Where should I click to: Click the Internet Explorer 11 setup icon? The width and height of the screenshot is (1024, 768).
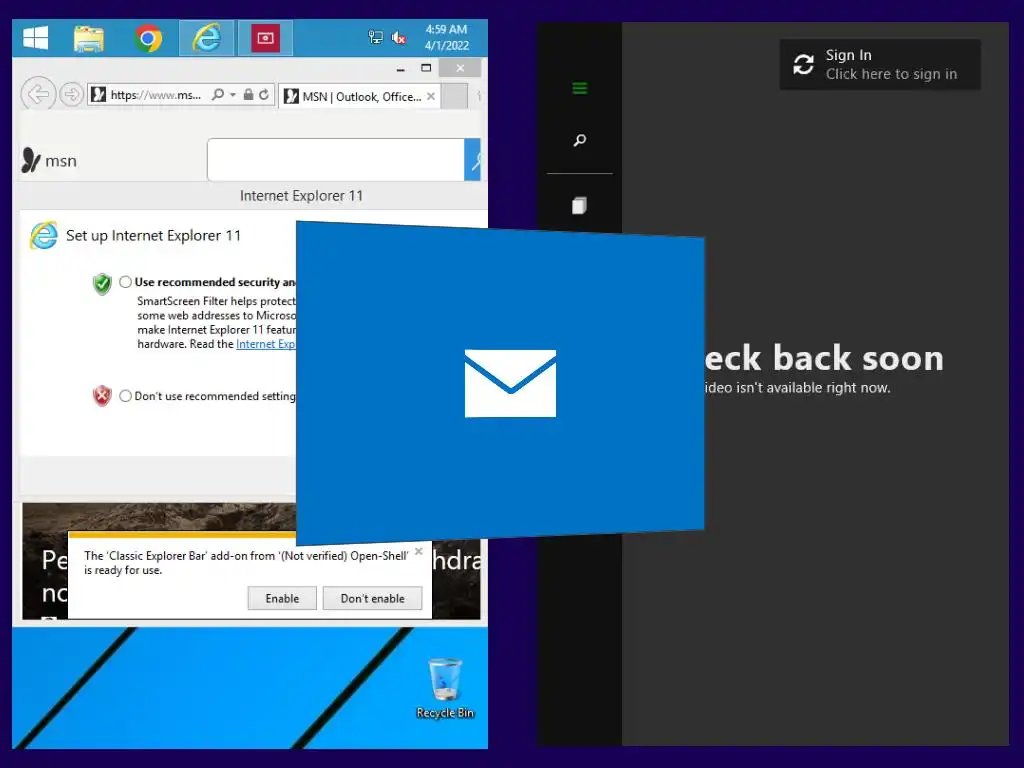tap(44, 236)
